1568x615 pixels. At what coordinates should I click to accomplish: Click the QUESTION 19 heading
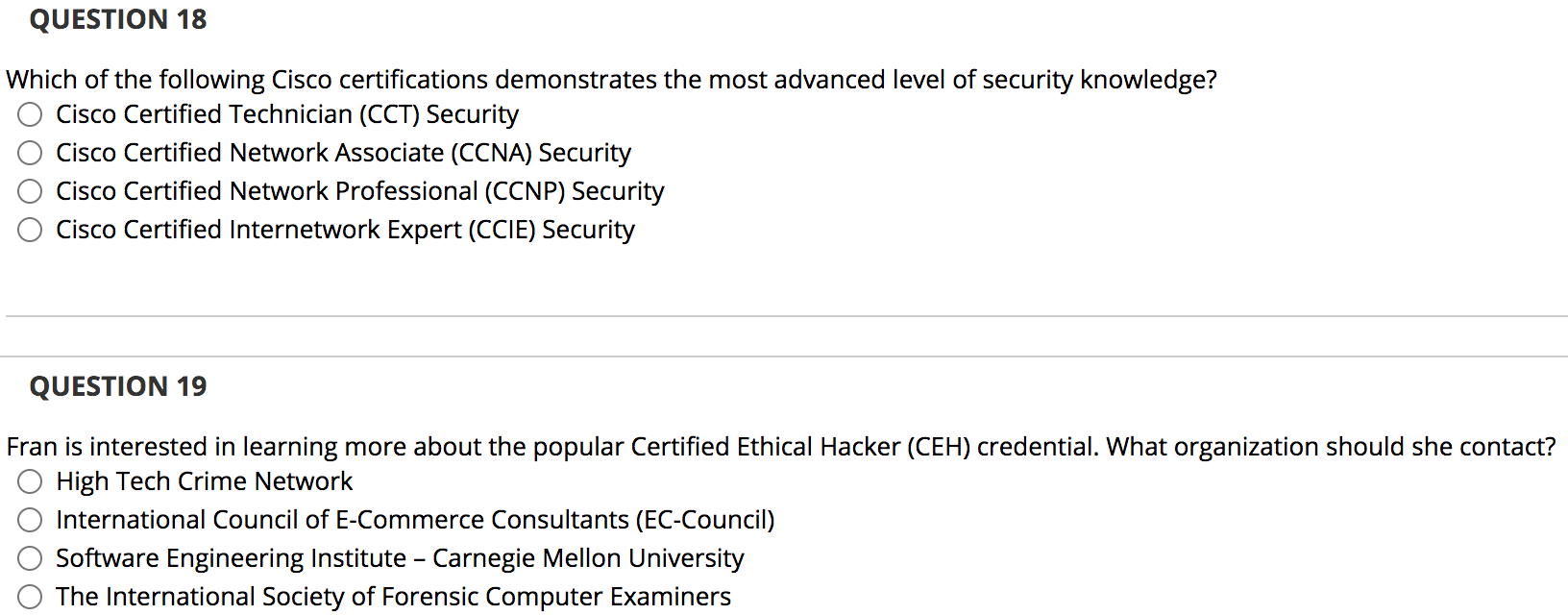pyautogui.click(x=117, y=386)
